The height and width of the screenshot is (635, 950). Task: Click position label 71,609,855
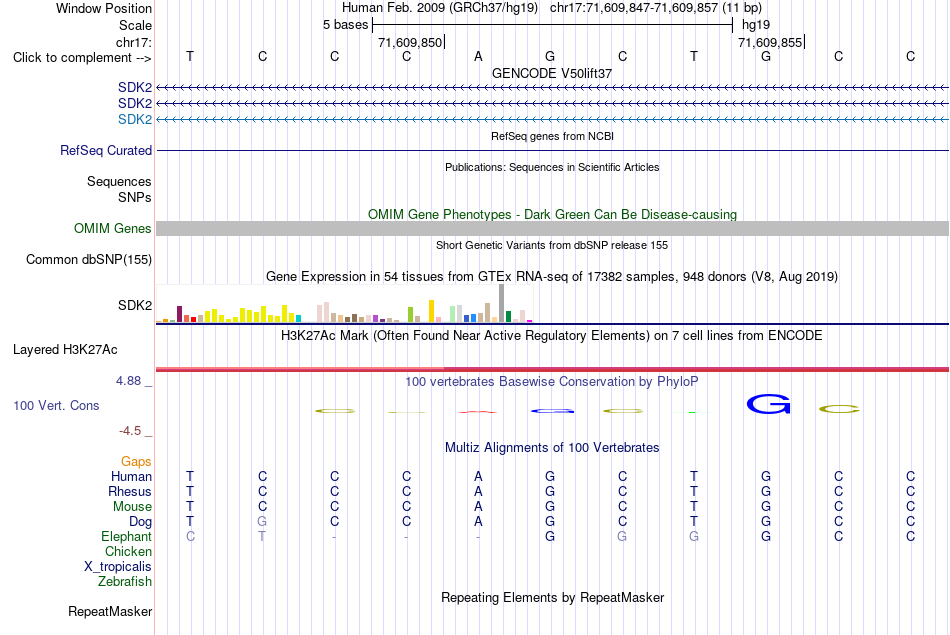(x=770, y=42)
